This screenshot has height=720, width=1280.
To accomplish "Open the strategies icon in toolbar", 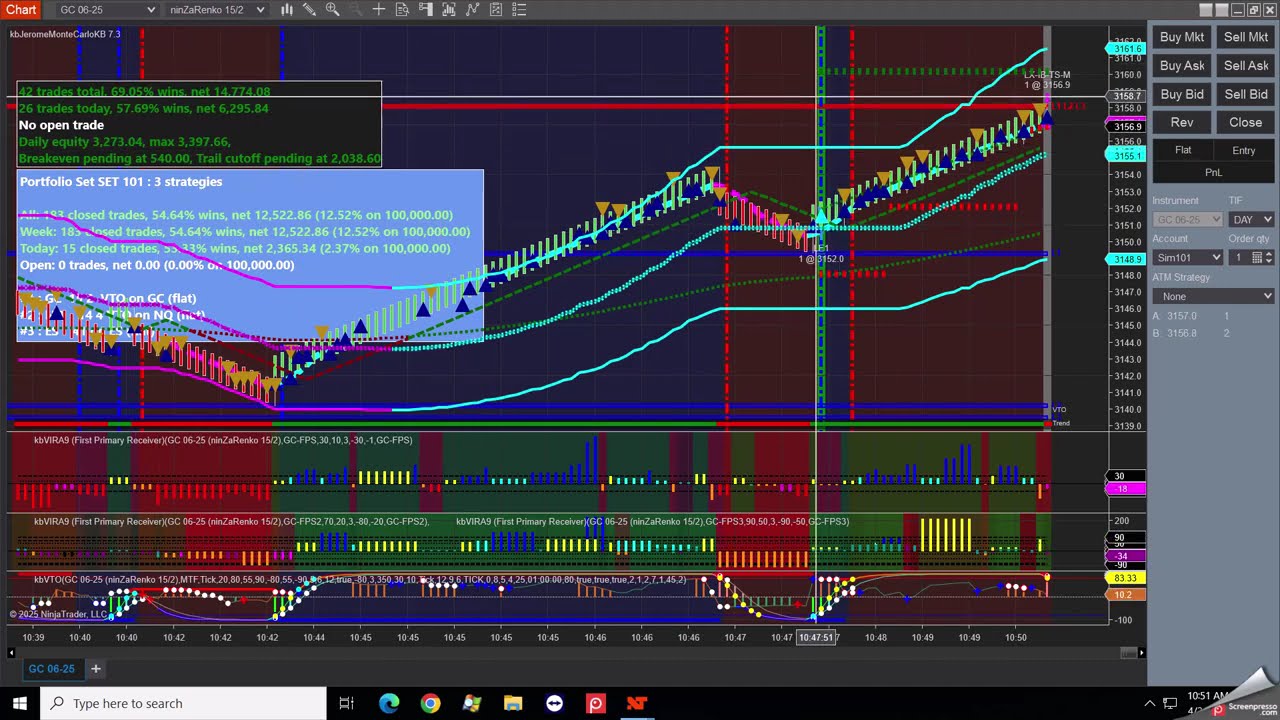I will point(496,10).
